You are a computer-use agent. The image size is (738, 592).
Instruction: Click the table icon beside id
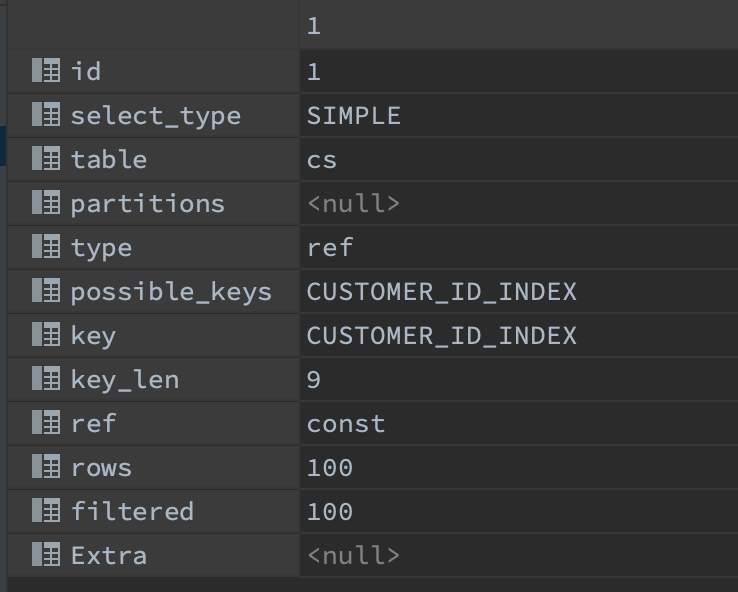46,71
